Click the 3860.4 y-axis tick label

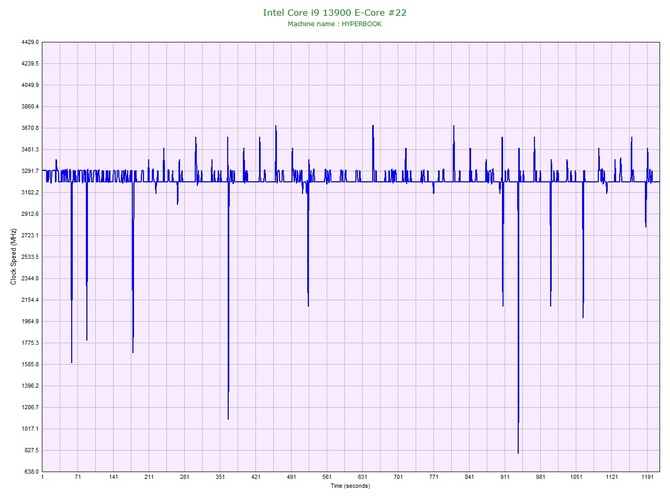30,106
